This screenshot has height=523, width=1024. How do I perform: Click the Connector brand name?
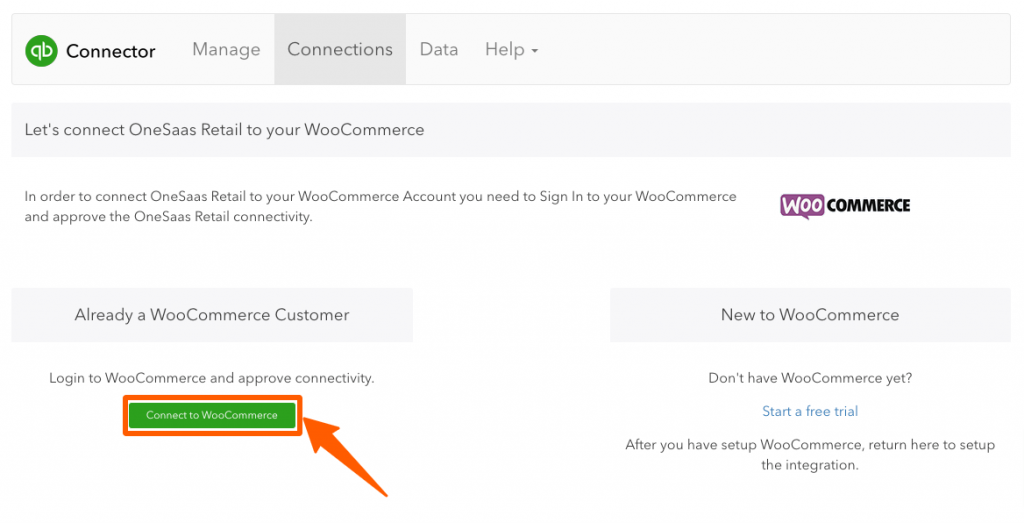[110, 51]
